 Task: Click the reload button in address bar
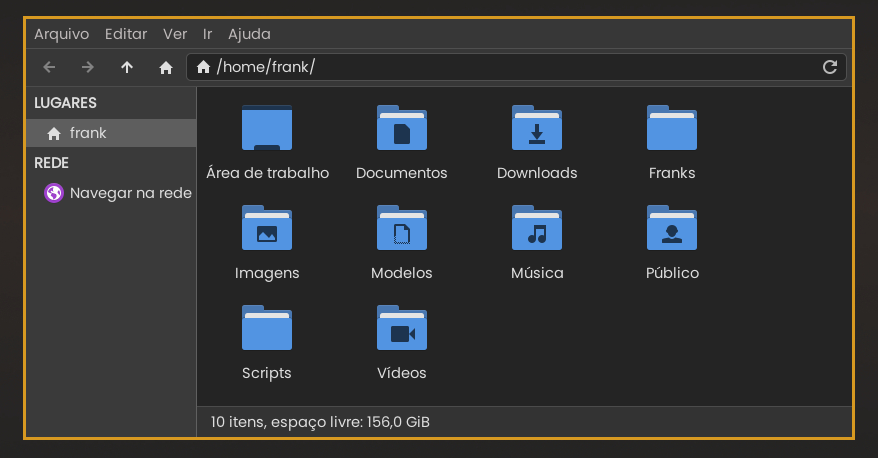(829, 67)
